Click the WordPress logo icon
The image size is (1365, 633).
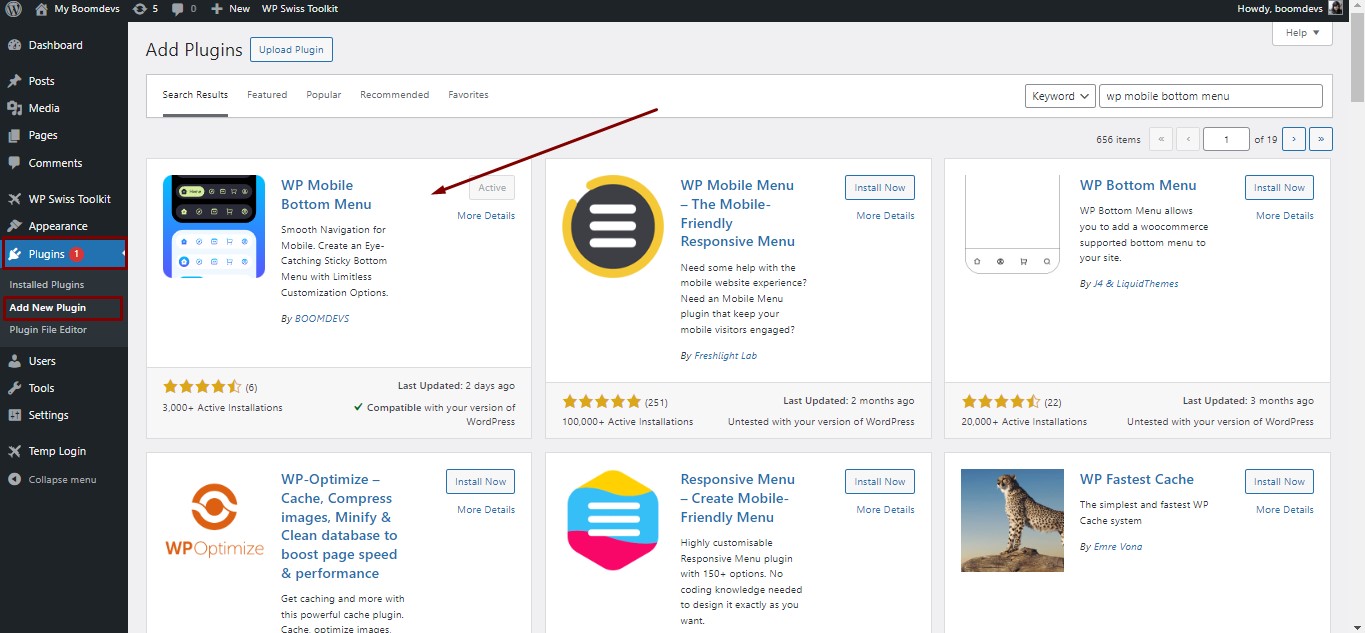(x=14, y=8)
